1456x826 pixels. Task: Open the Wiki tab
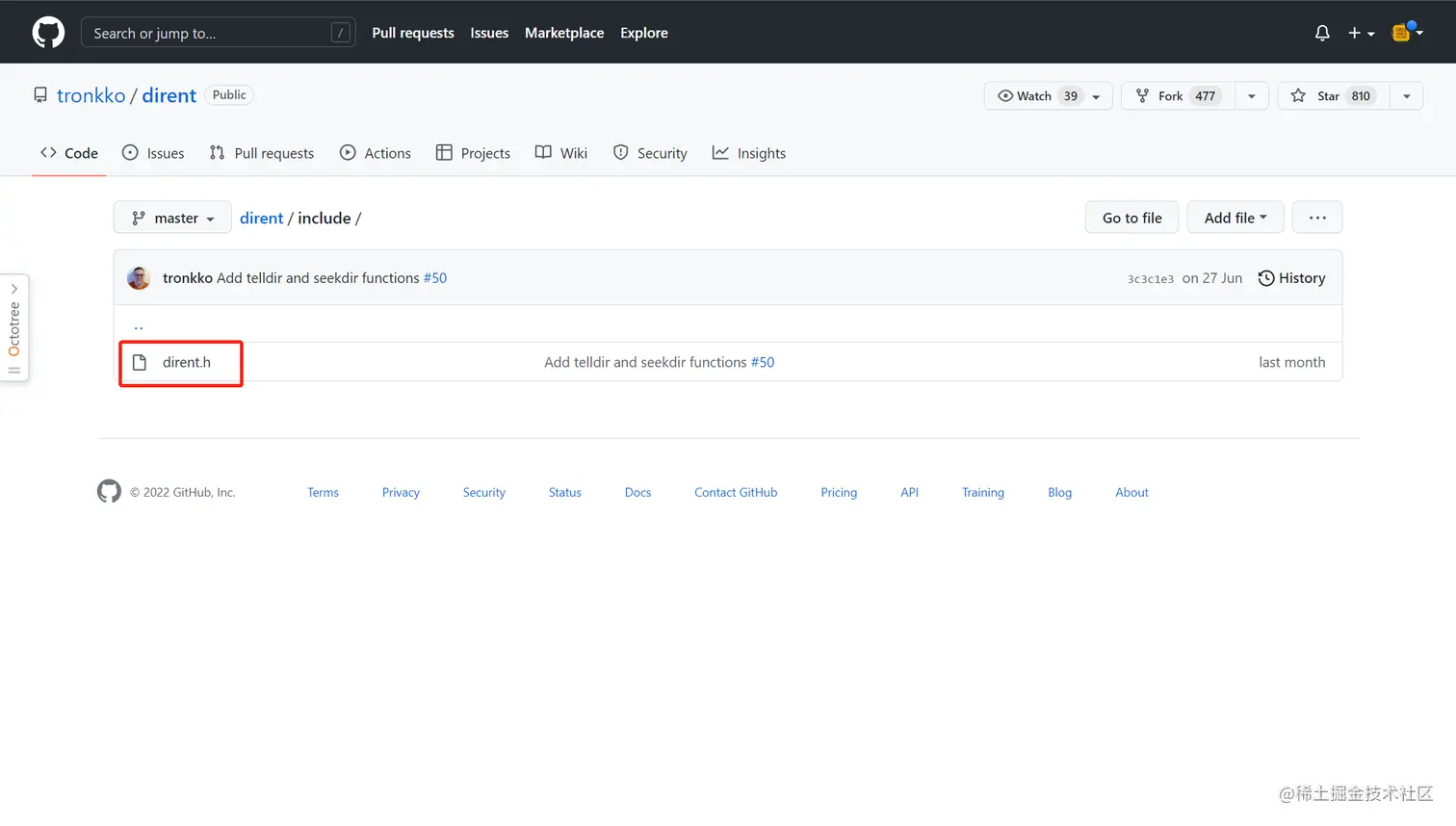pyautogui.click(x=561, y=153)
